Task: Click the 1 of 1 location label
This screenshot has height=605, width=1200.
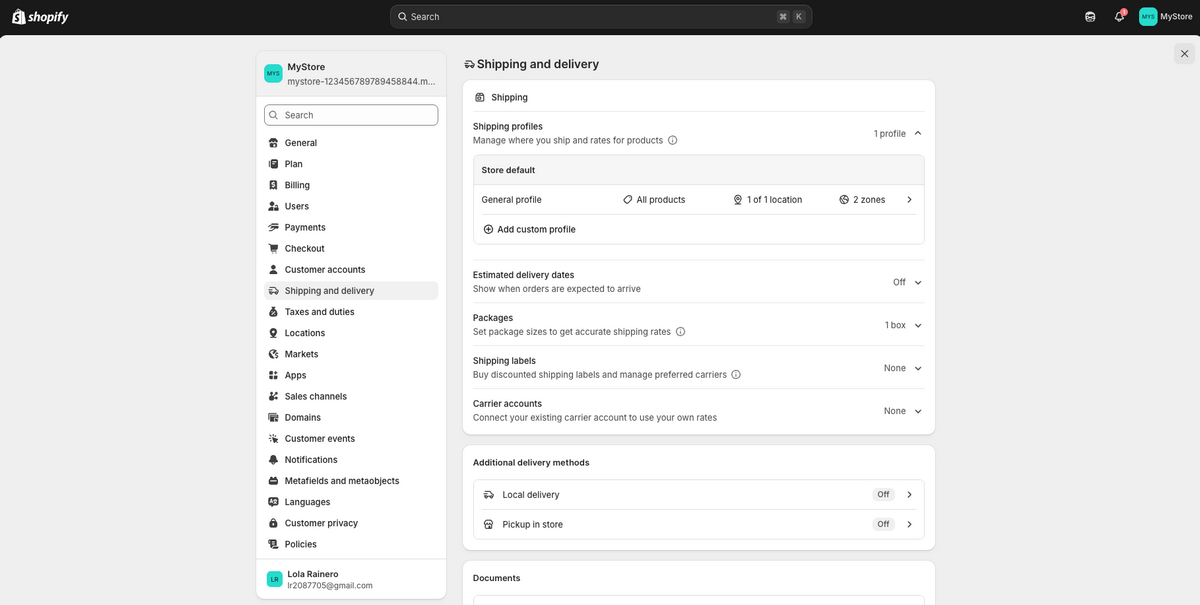Action: (774, 200)
